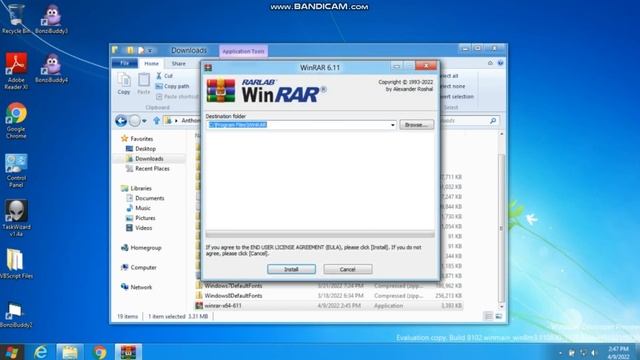Image resolution: width=640 pixels, height=360 pixels.
Task: Click the Copy ribbon icon in Explorer
Action: tap(124, 84)
